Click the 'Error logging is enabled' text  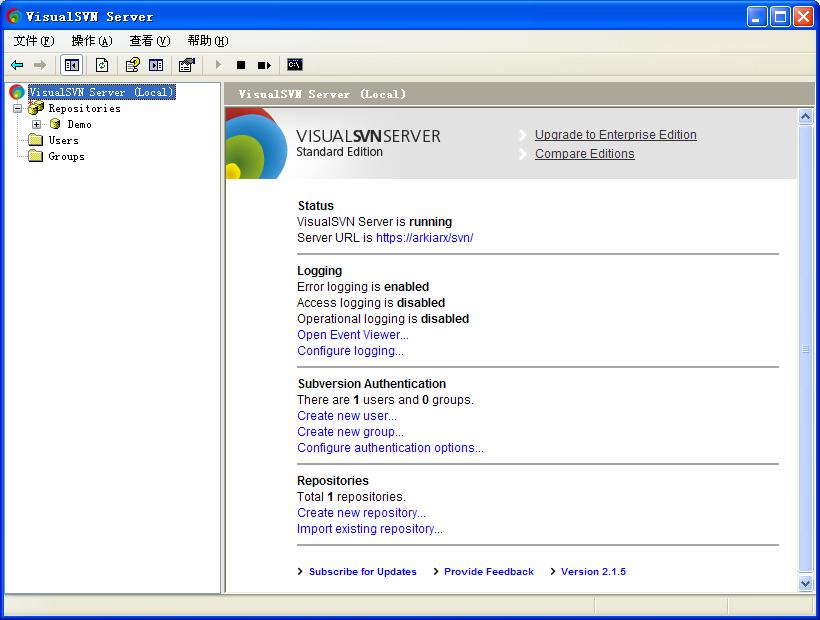click(x=363, y=287)
